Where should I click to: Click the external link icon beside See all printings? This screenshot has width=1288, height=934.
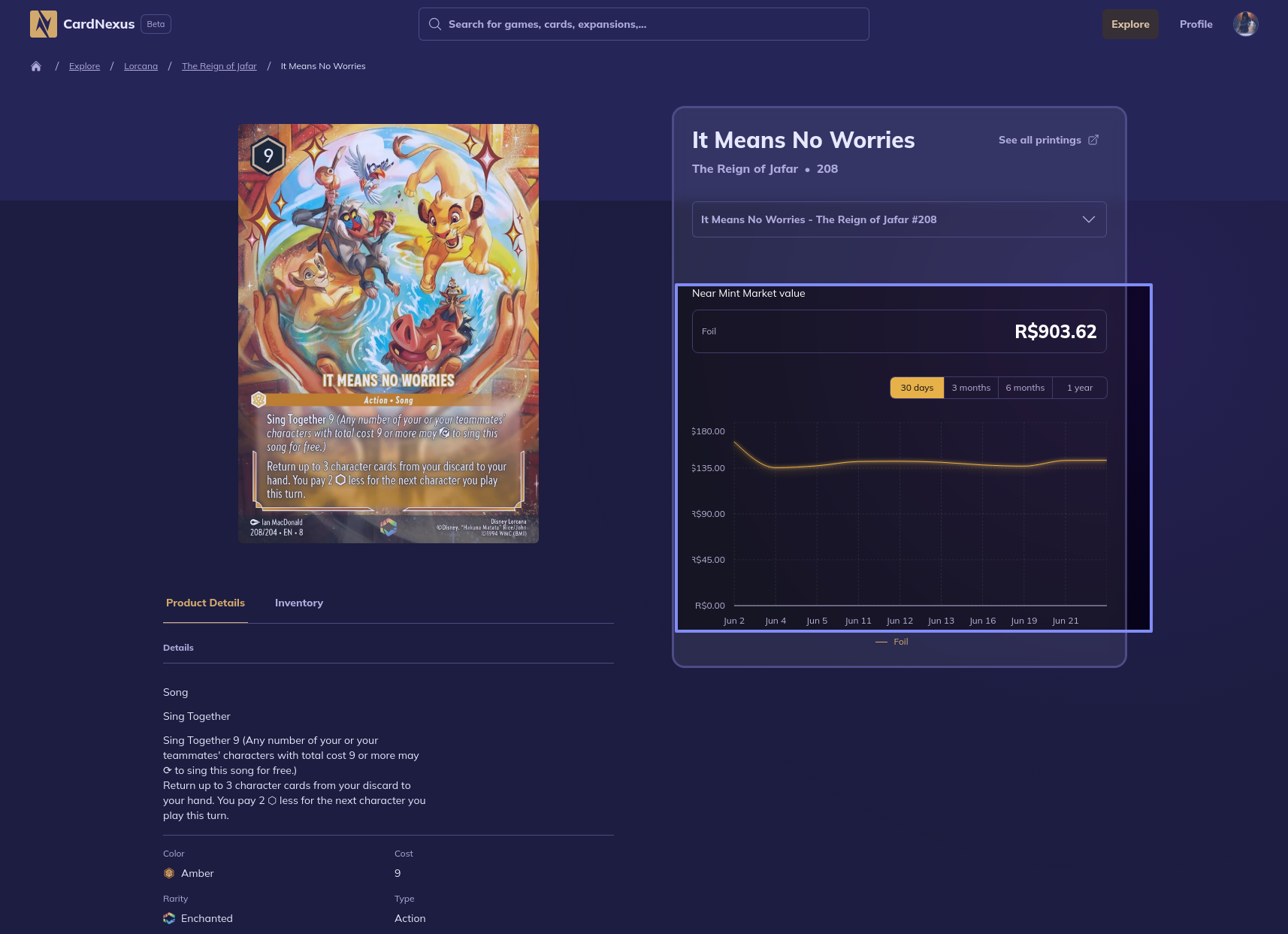pos(1093,140)
